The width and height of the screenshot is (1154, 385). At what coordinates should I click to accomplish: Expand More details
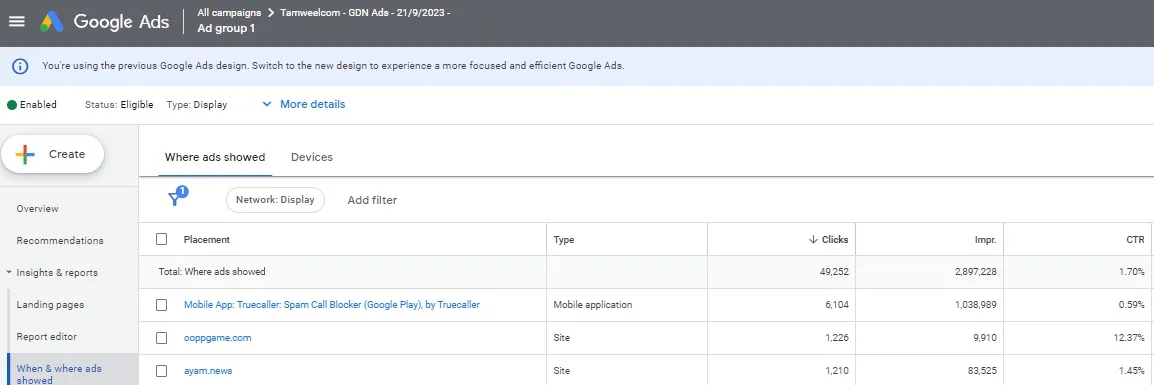click(304, 104)
